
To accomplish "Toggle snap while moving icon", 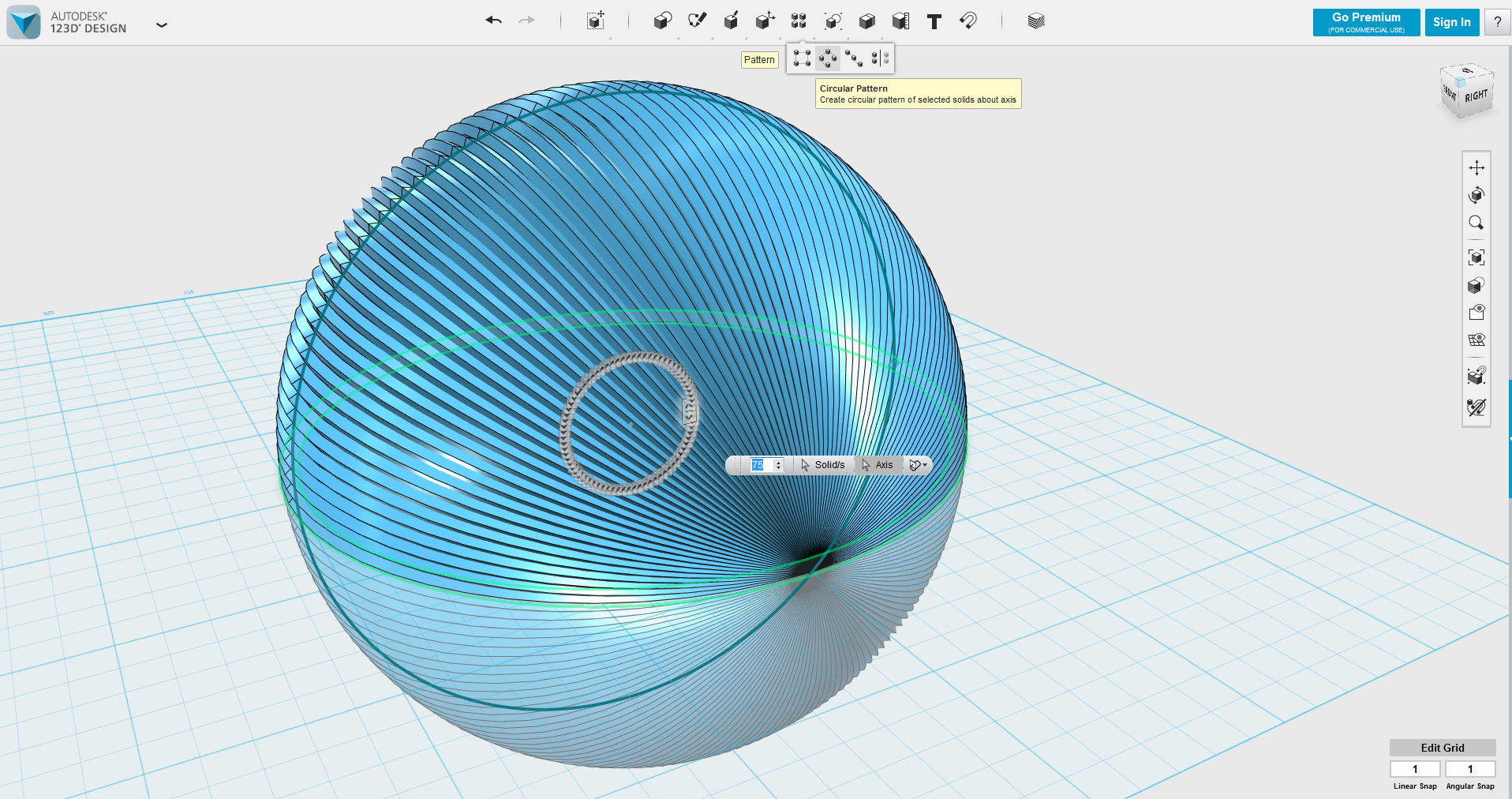I will click(x=1476, y=376).
